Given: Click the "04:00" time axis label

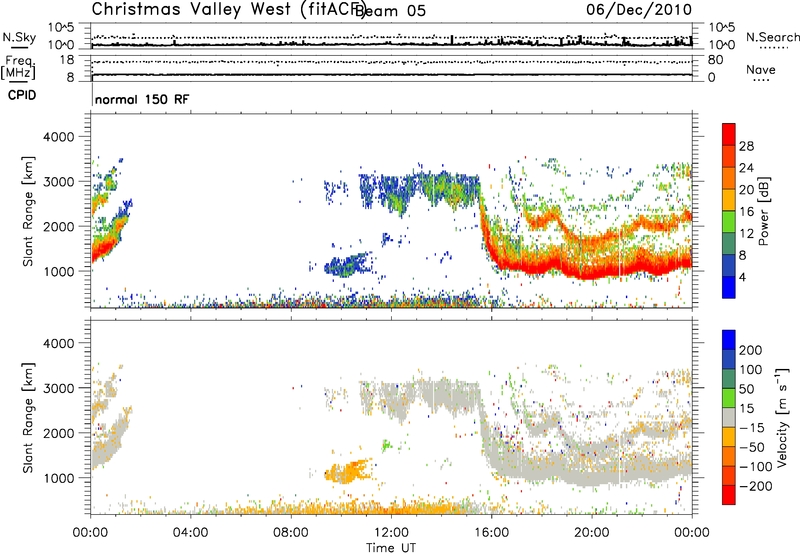Looking at the screenshot, I should (191, 533).
